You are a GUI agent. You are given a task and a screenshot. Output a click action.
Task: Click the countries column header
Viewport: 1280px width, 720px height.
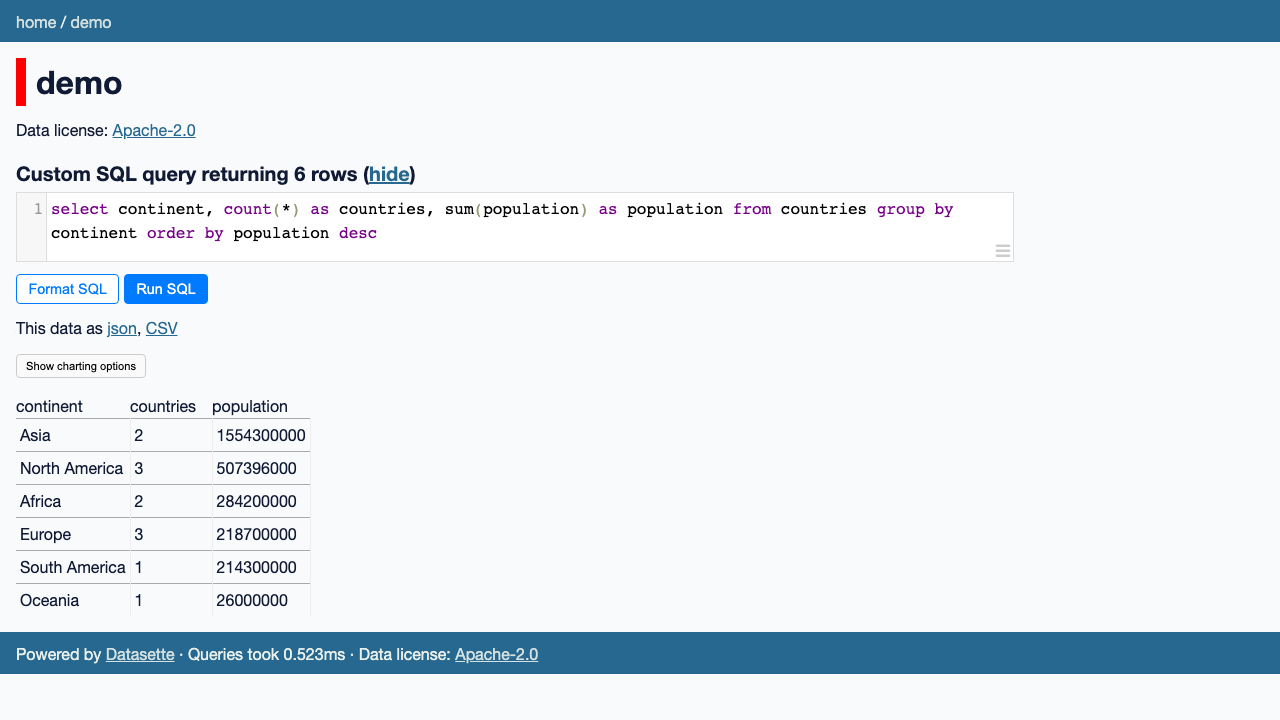[x=163, y=406]
